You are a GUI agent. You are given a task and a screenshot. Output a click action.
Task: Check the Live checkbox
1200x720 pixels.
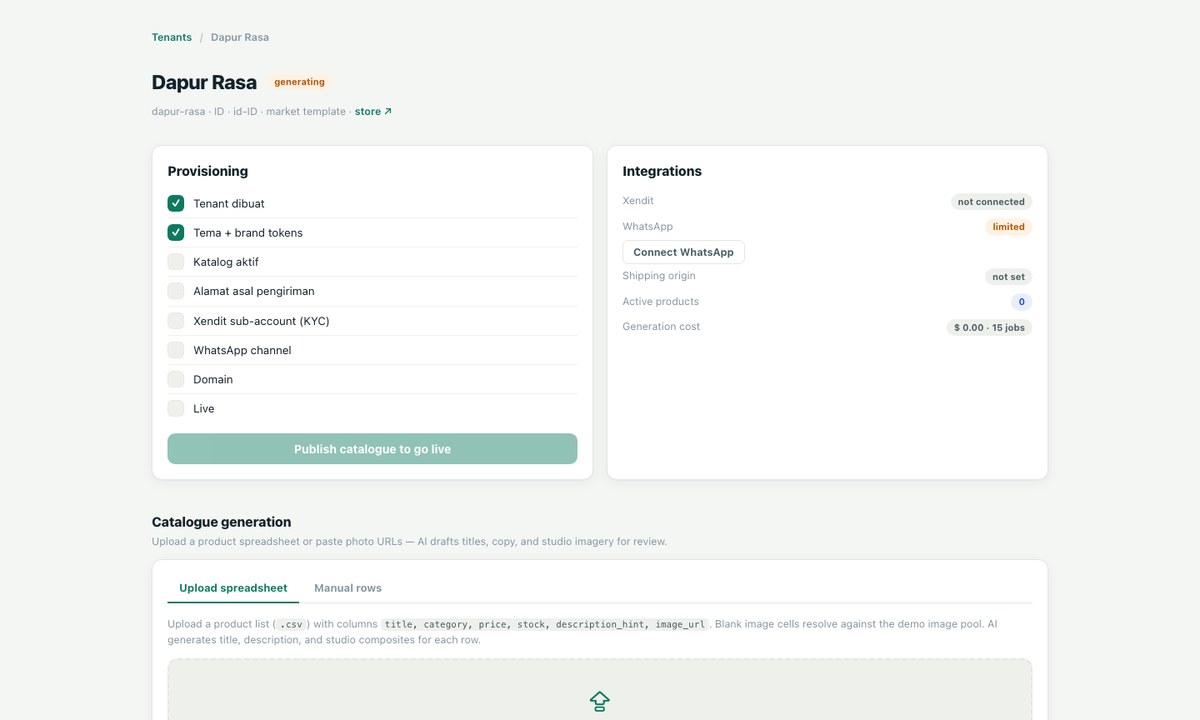[x=176, y=408]
